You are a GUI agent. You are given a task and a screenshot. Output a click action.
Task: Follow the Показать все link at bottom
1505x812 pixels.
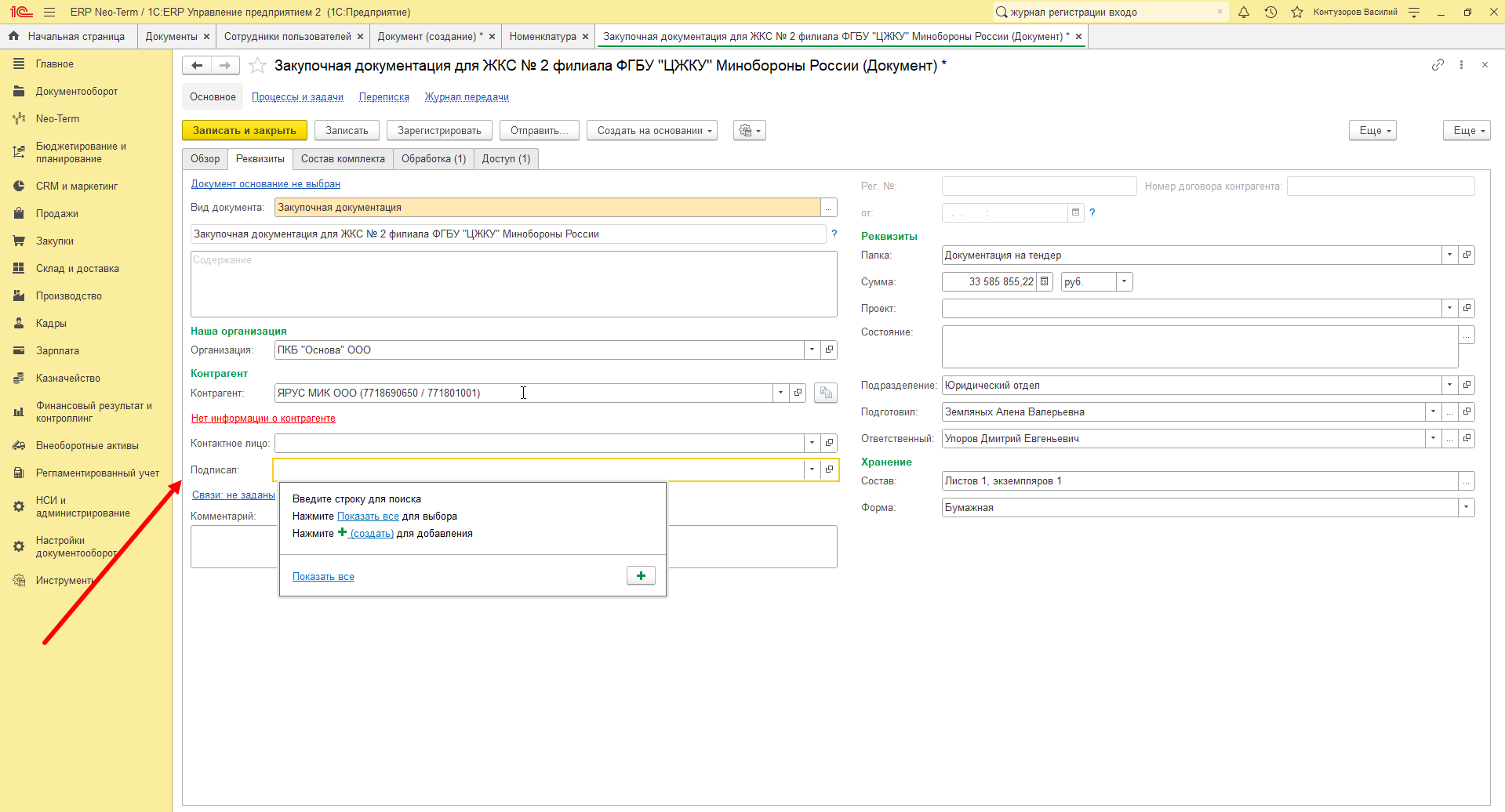tap(323, 577)
